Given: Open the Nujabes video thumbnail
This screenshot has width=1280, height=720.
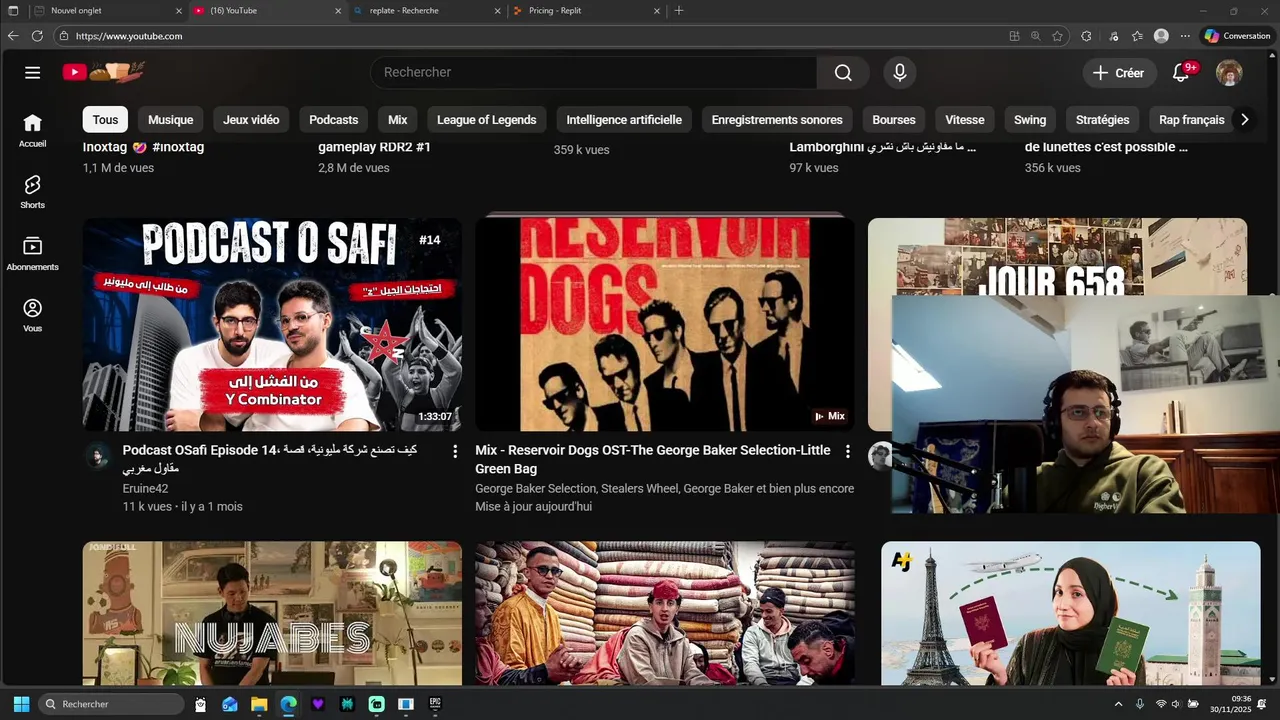Looking at the screenshot, I should coord(272,613).
